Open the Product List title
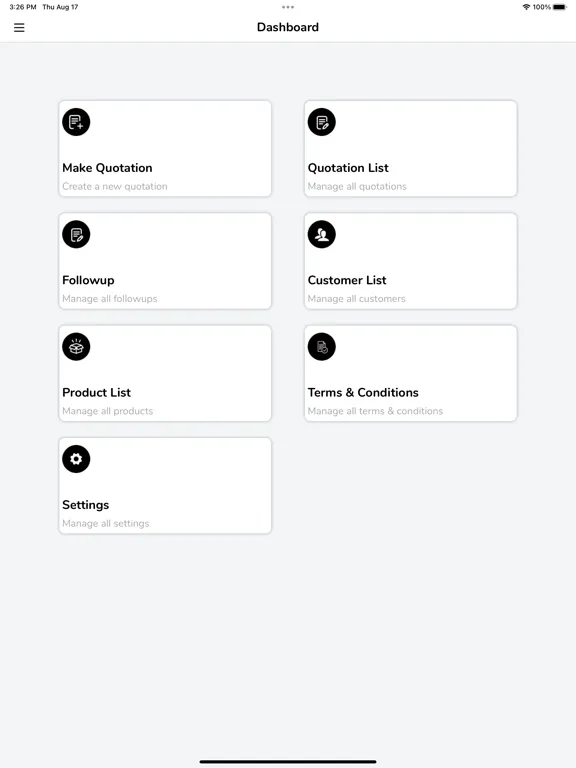This screenshot has height=768, width=576. click(x=96, y=392)
